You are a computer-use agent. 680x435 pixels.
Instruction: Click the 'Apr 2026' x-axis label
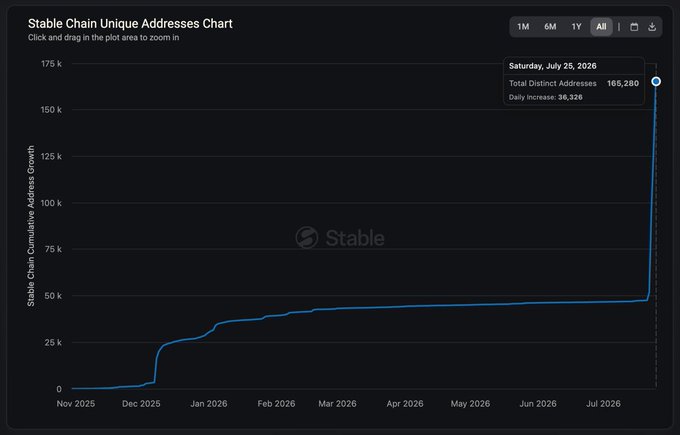click(x=405, y=404)
